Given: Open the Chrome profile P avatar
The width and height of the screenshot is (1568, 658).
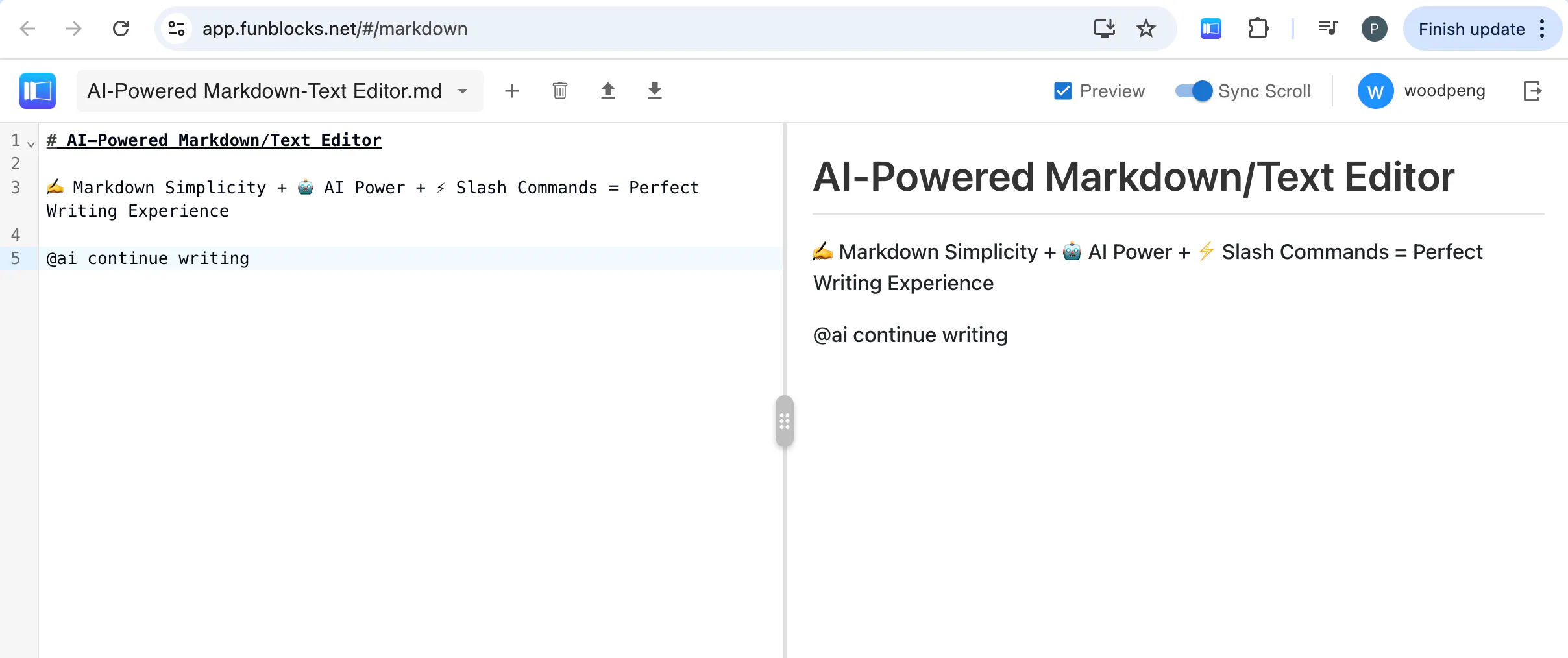Looking at the screenshot, I should 1374,29.
